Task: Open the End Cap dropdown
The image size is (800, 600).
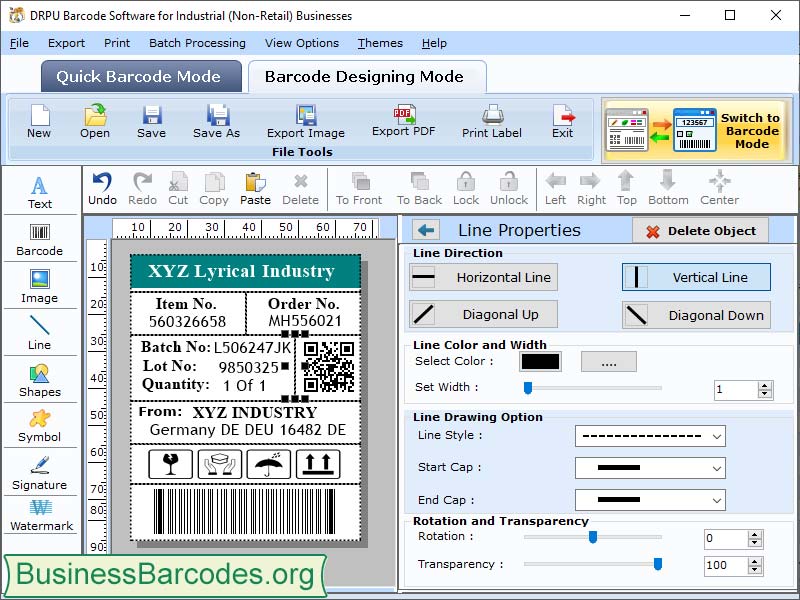Action: 650,500
